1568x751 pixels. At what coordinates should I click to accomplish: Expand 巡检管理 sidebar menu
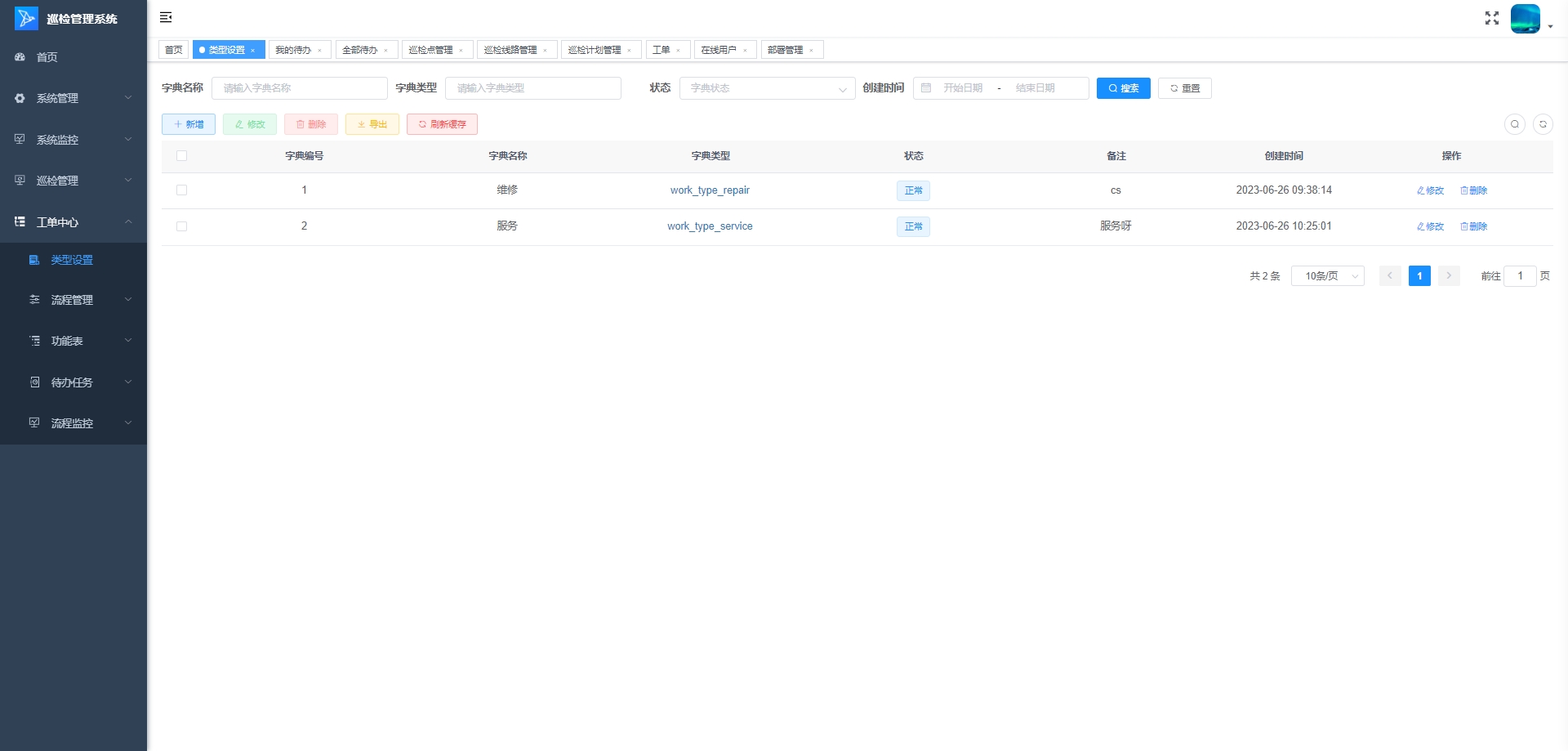73,181
